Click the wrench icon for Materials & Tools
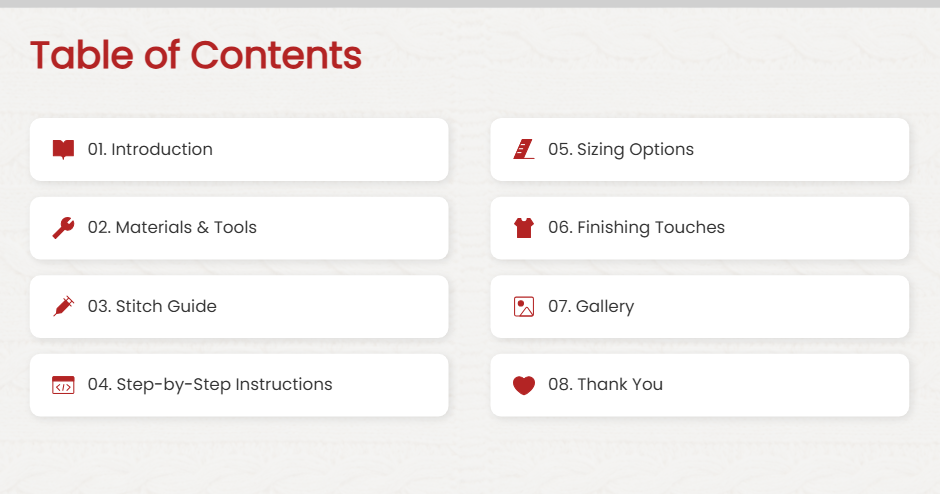Viewport: 940px width, 494px height. coord(63,228)
